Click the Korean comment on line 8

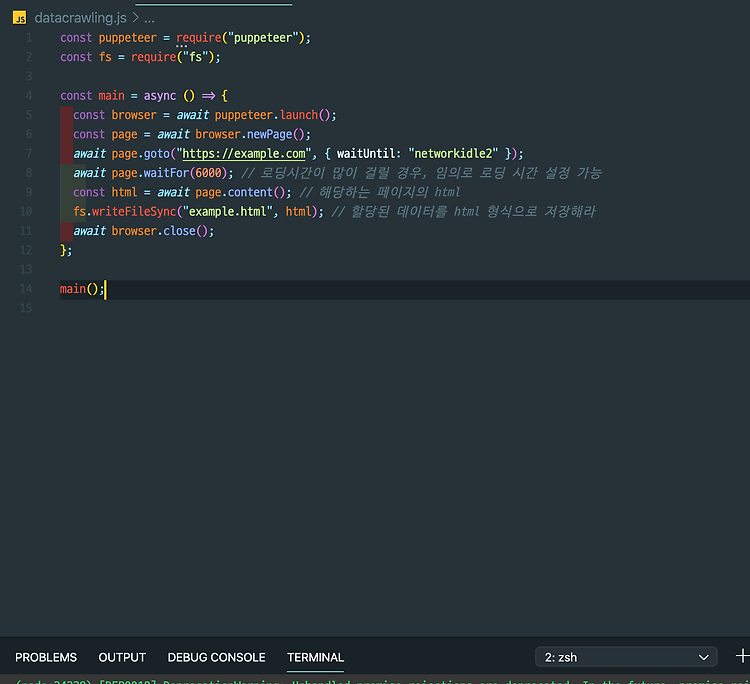coord(421,173)
